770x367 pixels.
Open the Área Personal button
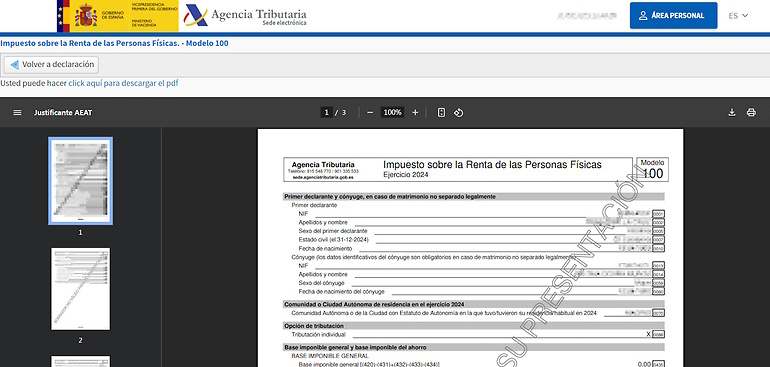(673, 16)
